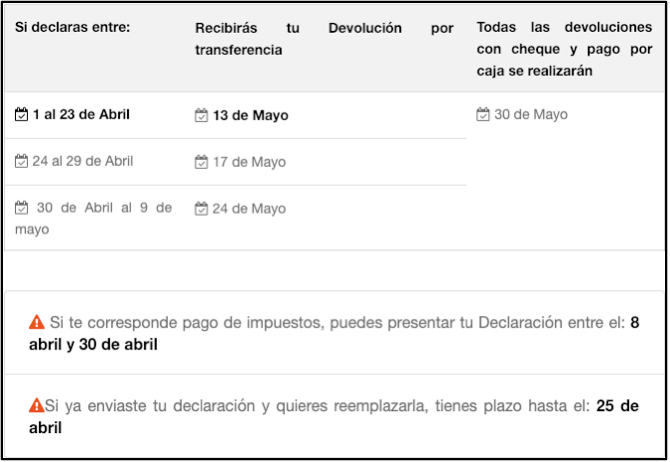
Task: Select the '1 al 23 de Abril' text
Action: pos(81,115)
